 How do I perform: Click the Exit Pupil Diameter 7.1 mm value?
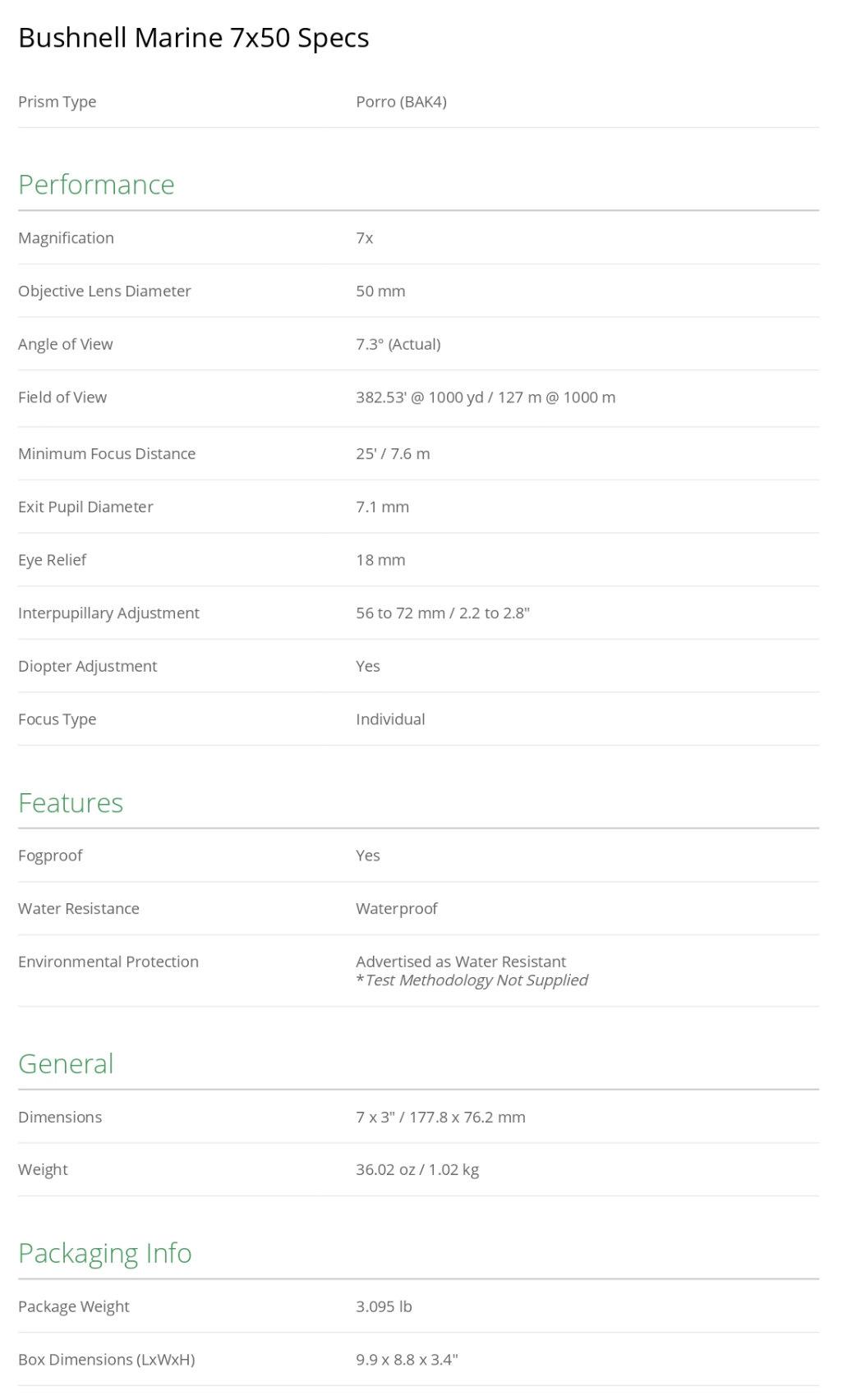(382, 507)
